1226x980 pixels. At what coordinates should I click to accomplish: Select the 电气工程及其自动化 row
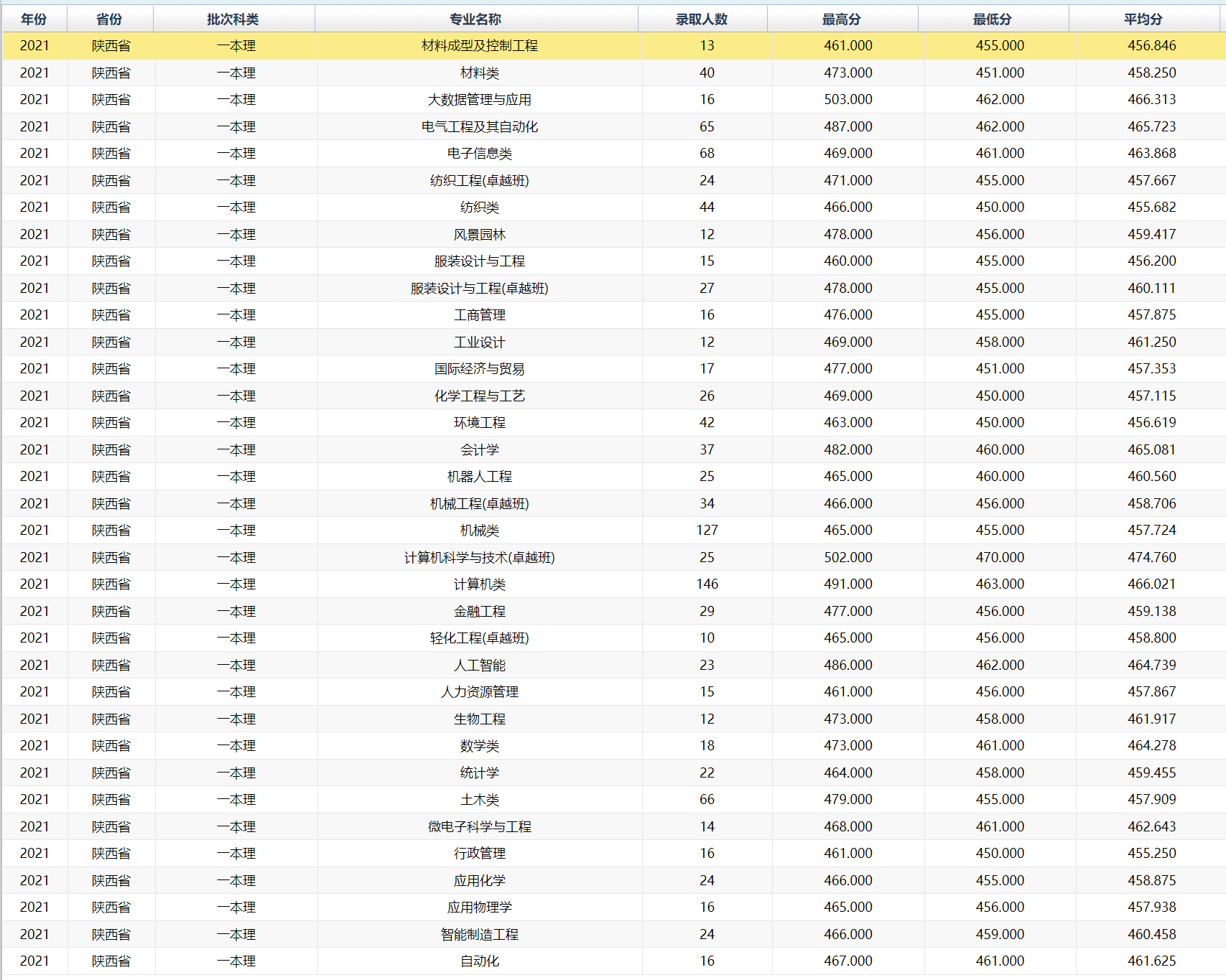(x=479, y=127)
